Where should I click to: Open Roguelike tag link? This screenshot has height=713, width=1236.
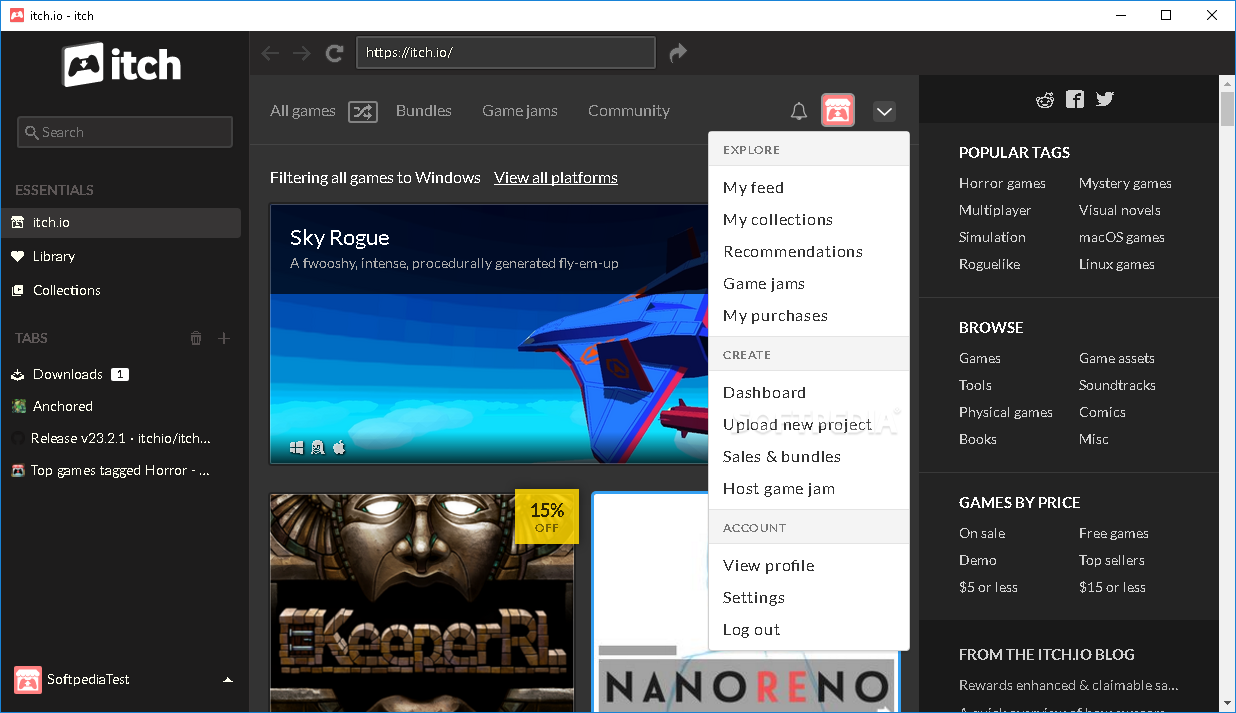[989, 265]
